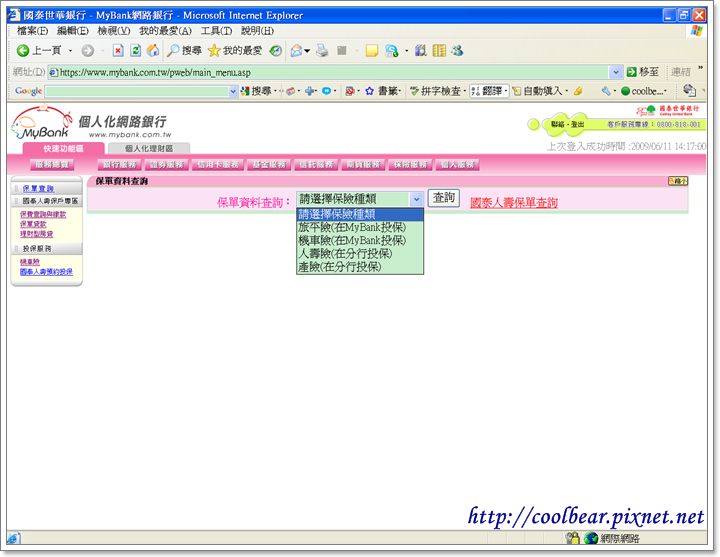Open the 信用卡服務 navigation button
720x557 pixels.
[218, 164]
